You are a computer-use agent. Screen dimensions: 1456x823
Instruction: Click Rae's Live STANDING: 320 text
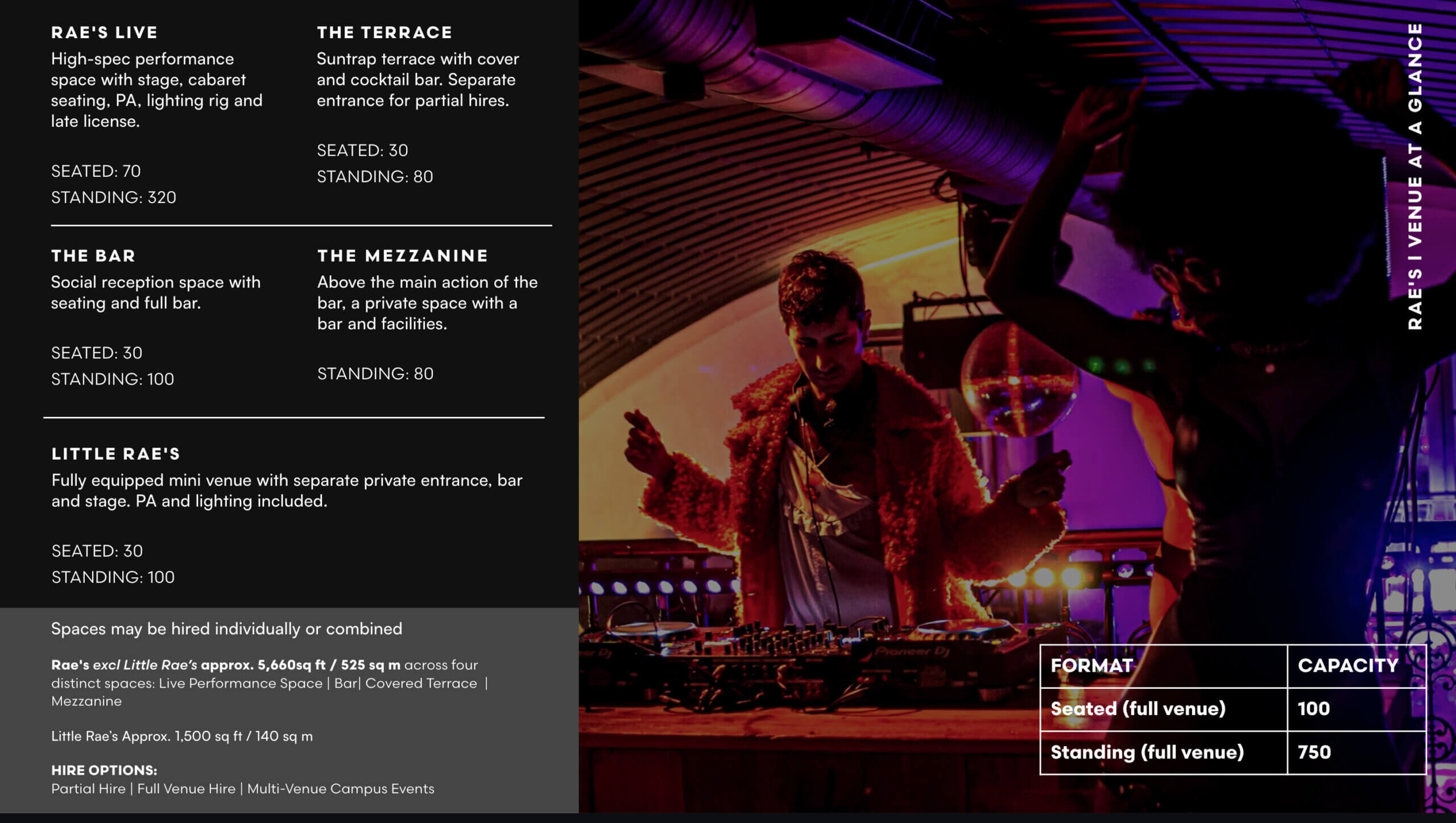coord(114,197)
